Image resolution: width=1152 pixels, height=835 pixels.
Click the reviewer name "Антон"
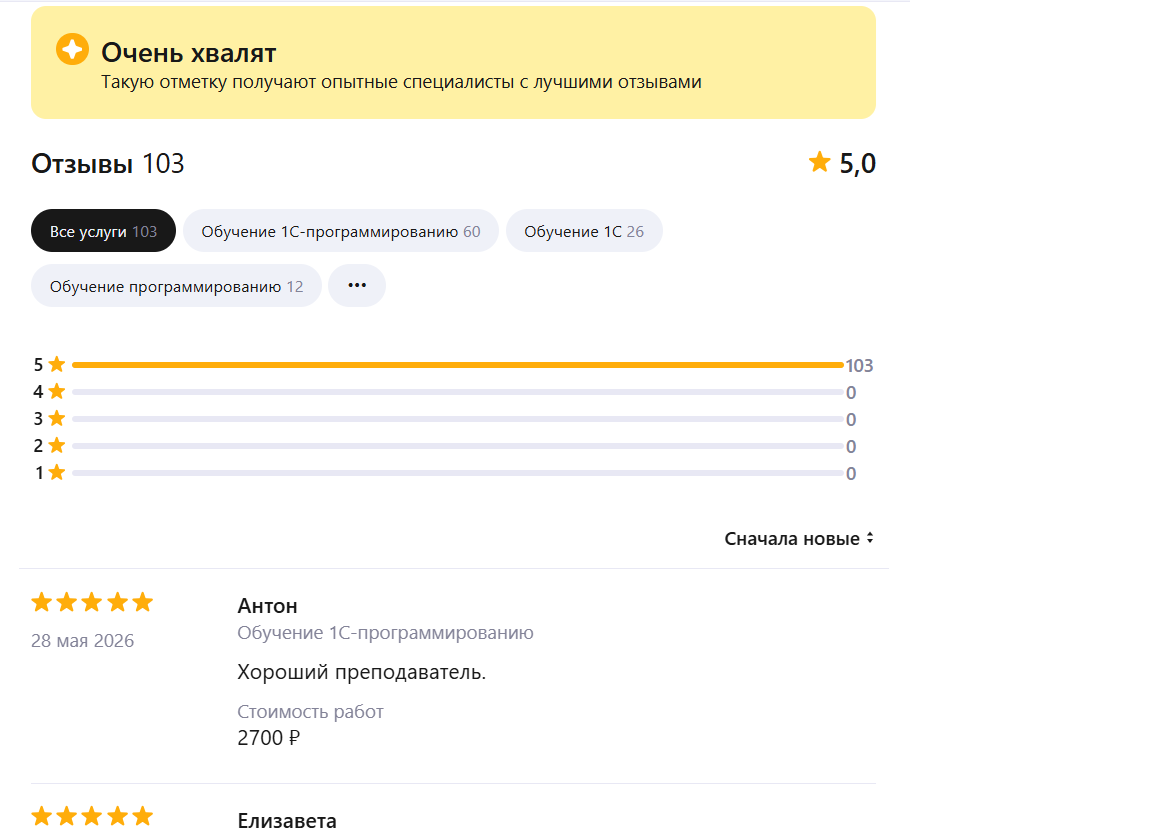tap(267, 606)
